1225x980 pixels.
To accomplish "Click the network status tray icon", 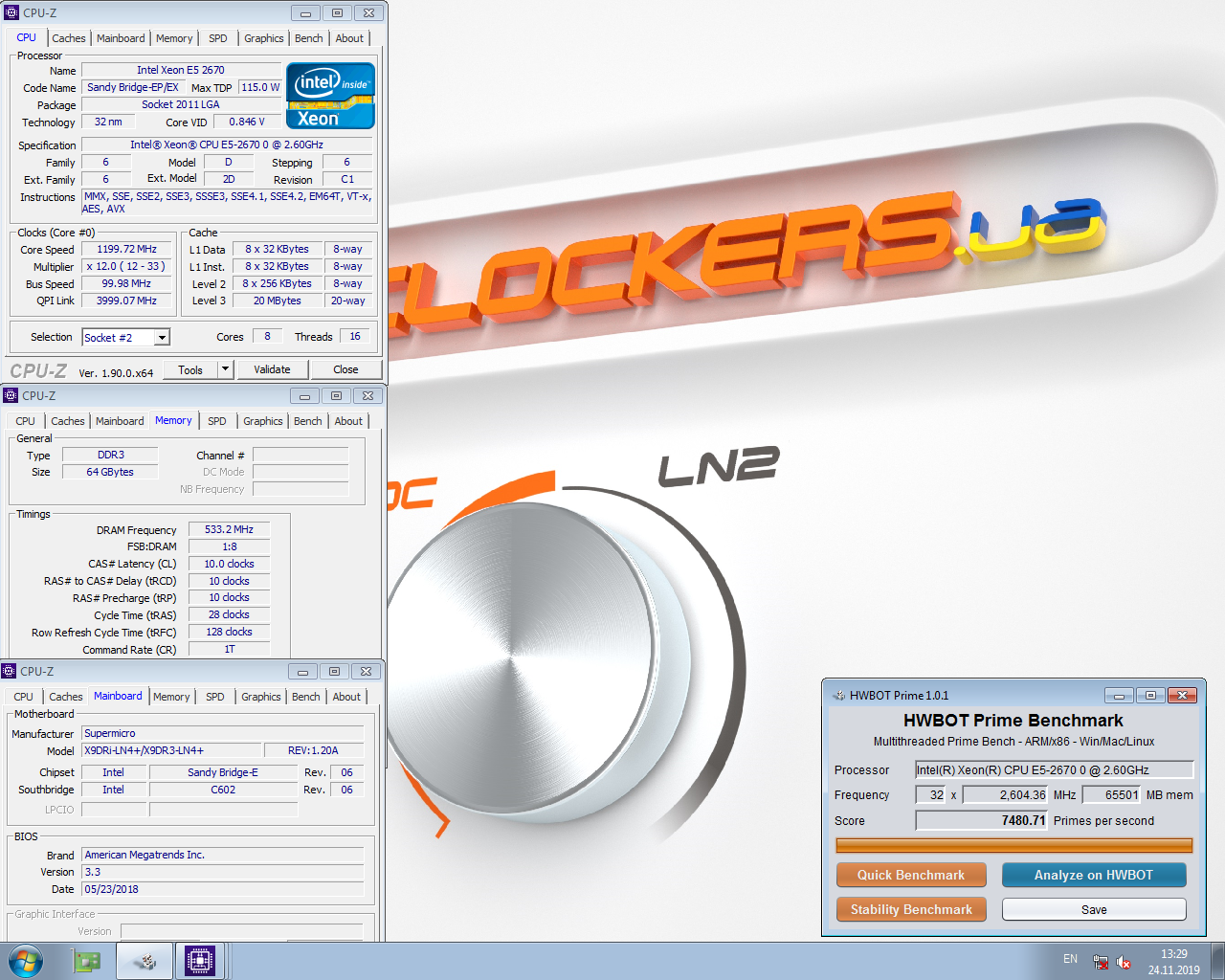I will [x=1101, y=962].
